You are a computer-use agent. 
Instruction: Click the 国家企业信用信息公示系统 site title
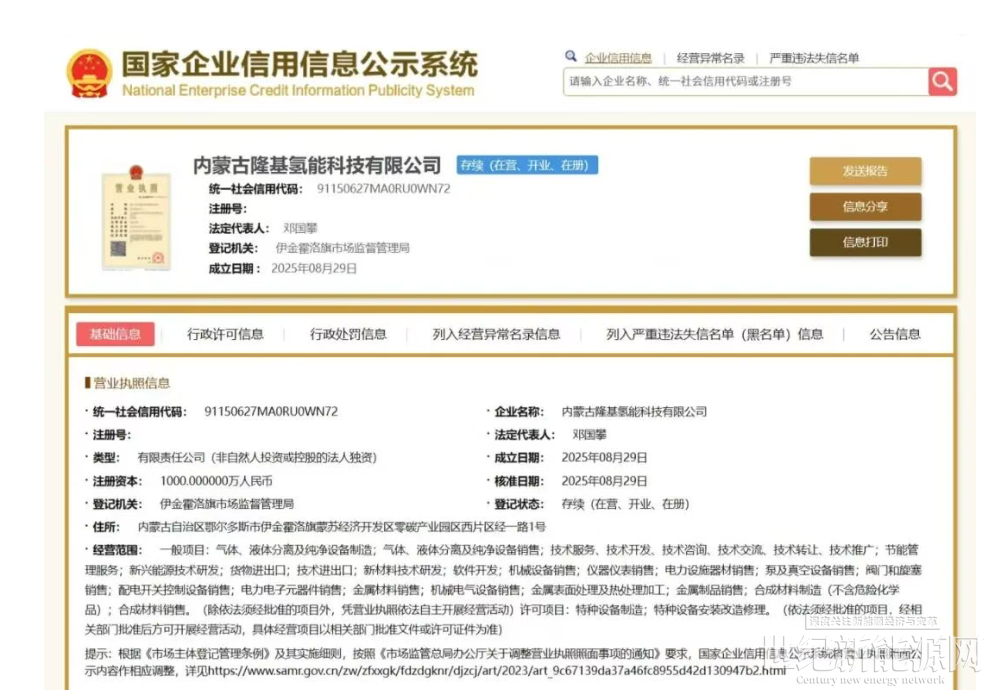pyautogui.click(x=299, y=66)
